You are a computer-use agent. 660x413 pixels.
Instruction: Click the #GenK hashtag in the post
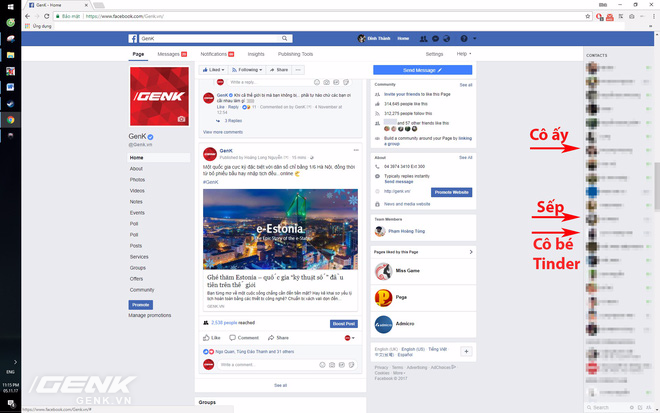[210, 182]
